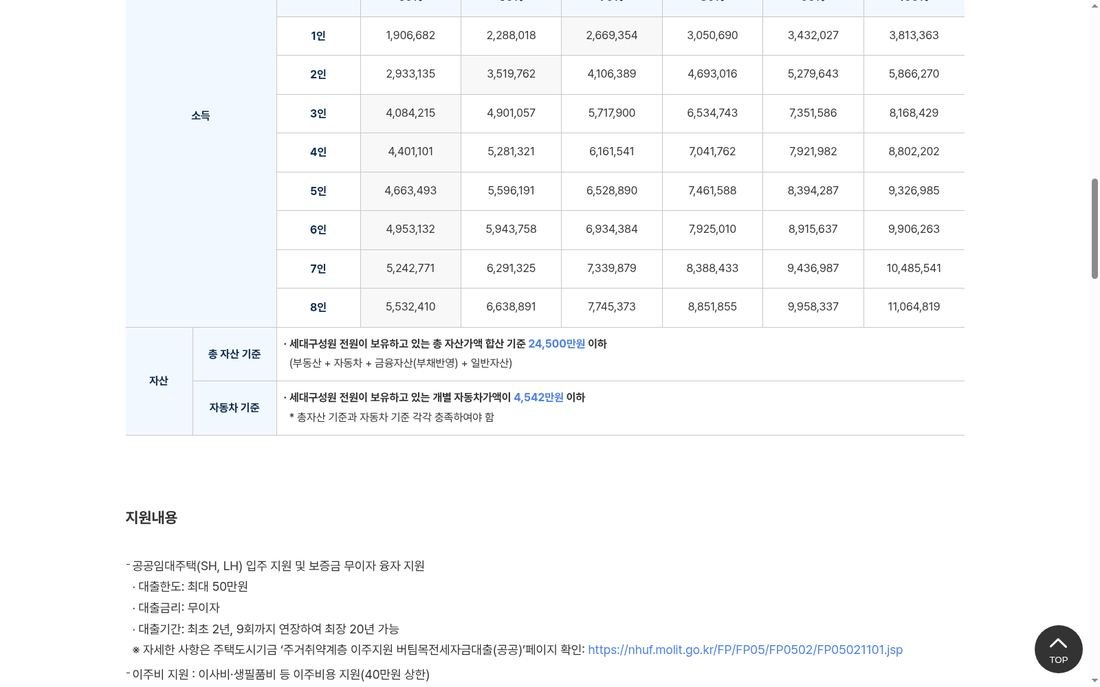The height and width of the screenshot is (687, 1100).
Task: Click cell value 2,669,354
Action: 612,35
